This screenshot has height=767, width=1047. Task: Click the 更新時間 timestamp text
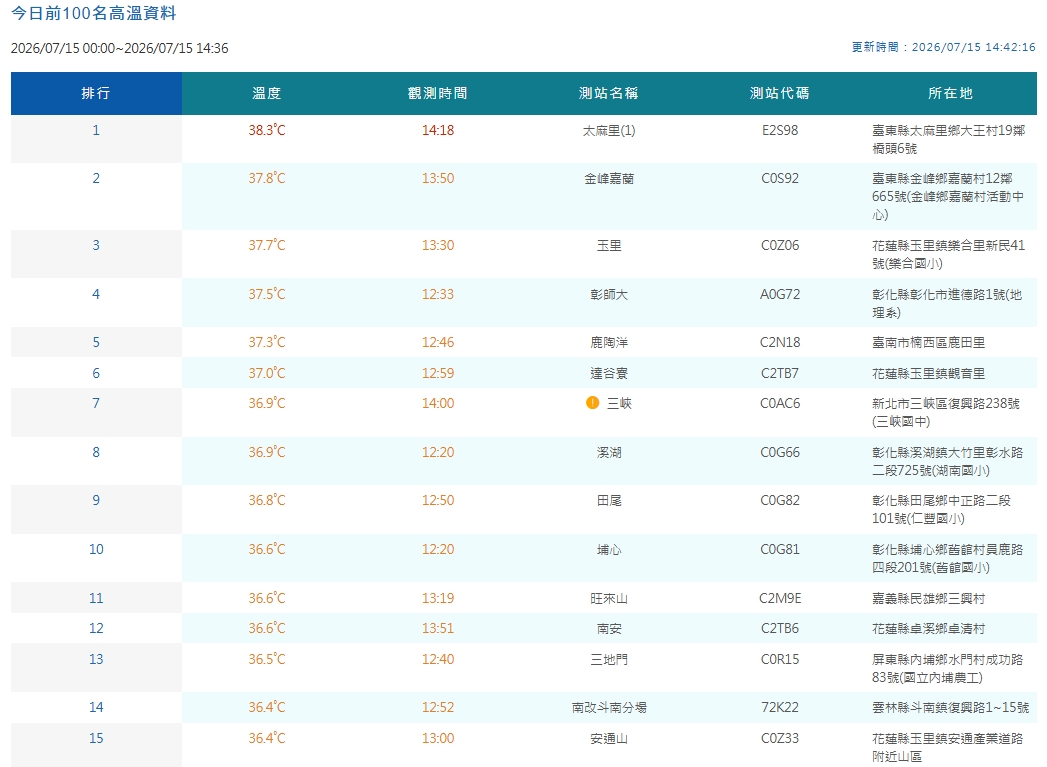point(944,47)
